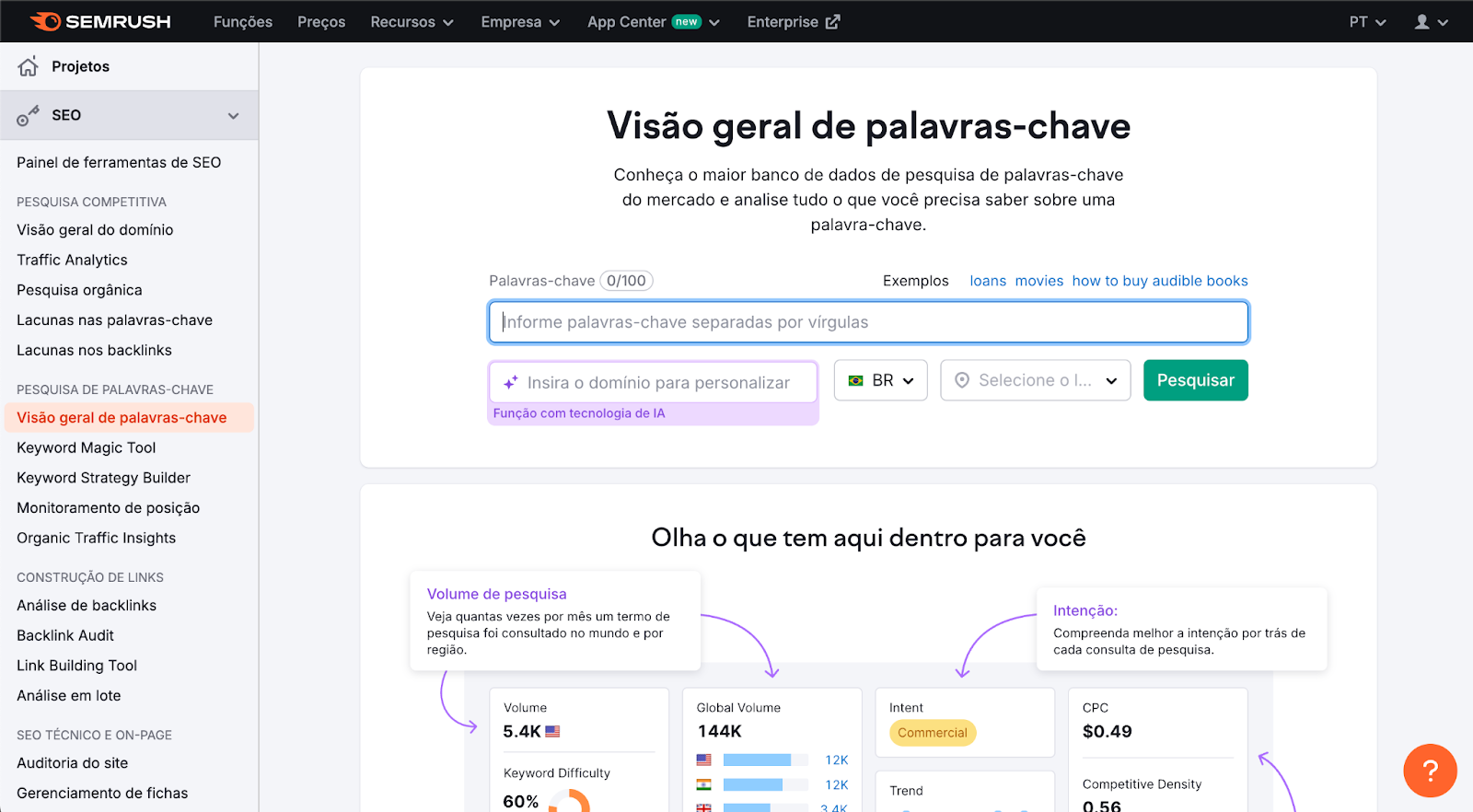
Task: Click the 'movies' example link
Action: (x=1039, y=281)
